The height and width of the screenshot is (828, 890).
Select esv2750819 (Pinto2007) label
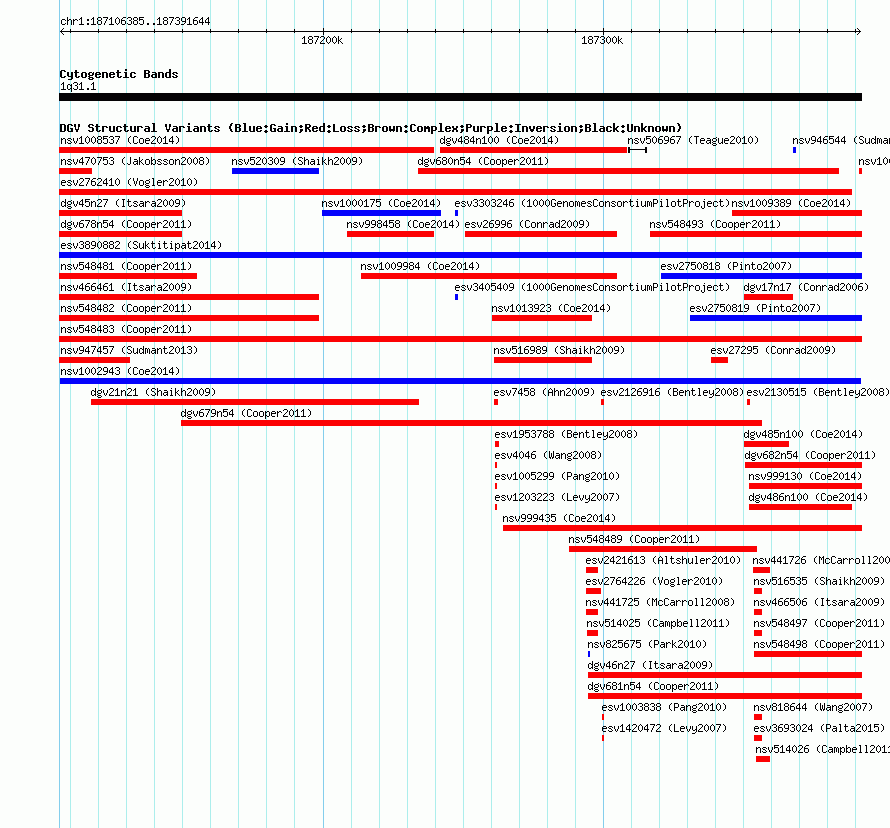click(x=755, y=308)
